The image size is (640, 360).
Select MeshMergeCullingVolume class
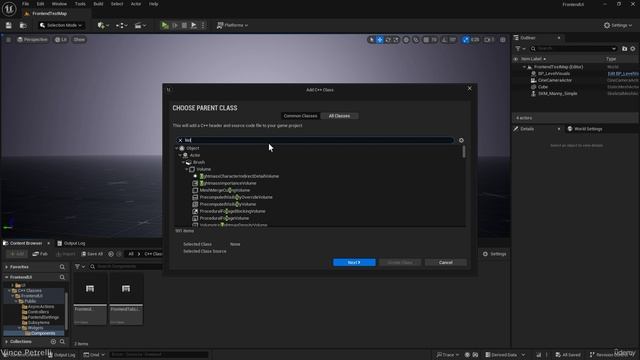click(224, 190)
